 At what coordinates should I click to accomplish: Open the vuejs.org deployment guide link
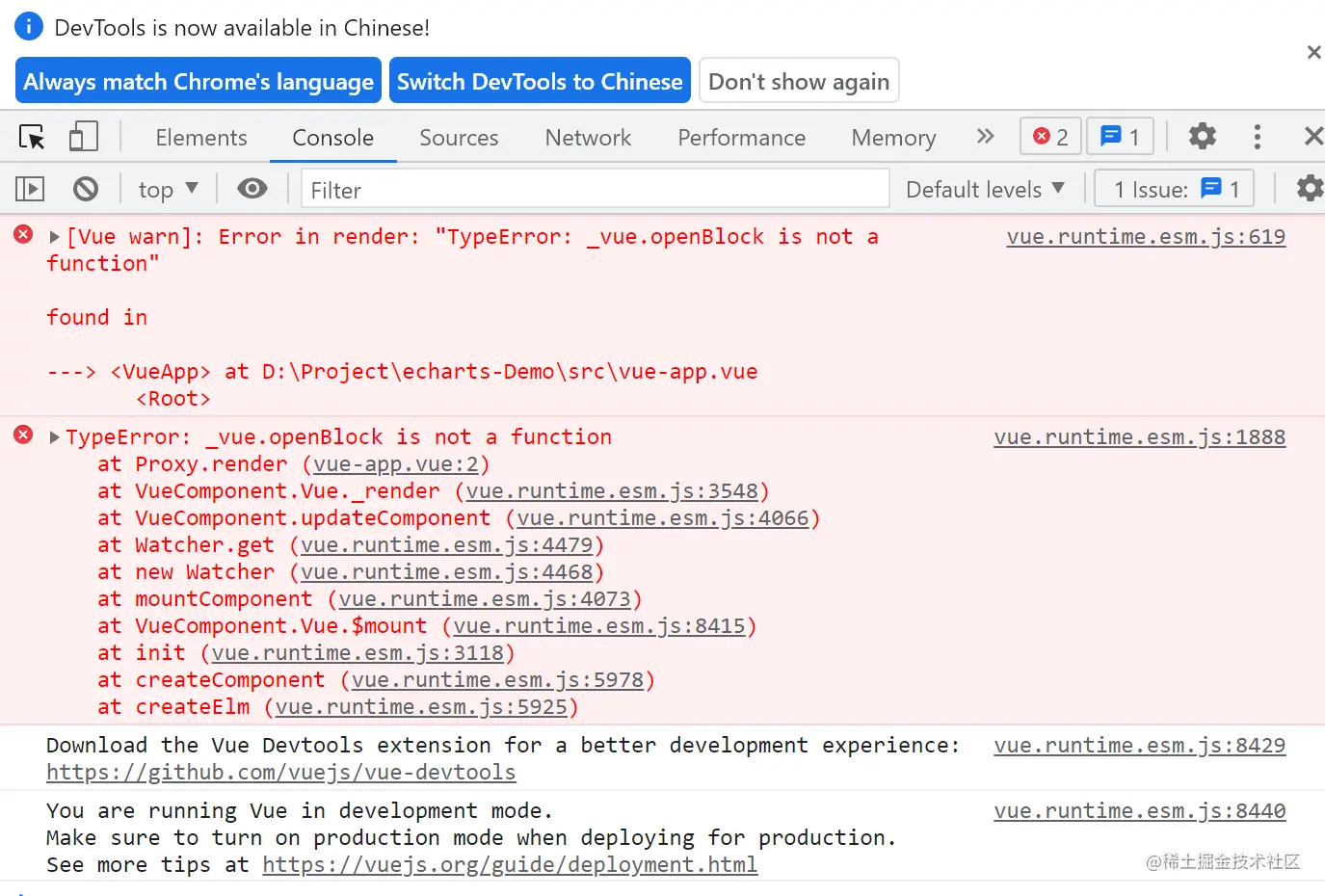510,865
